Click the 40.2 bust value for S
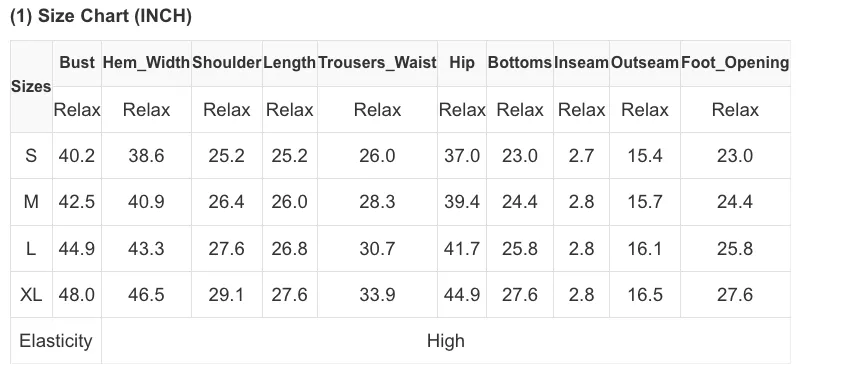The height and width of the screenshot is (384, 842). coord(77,156)
